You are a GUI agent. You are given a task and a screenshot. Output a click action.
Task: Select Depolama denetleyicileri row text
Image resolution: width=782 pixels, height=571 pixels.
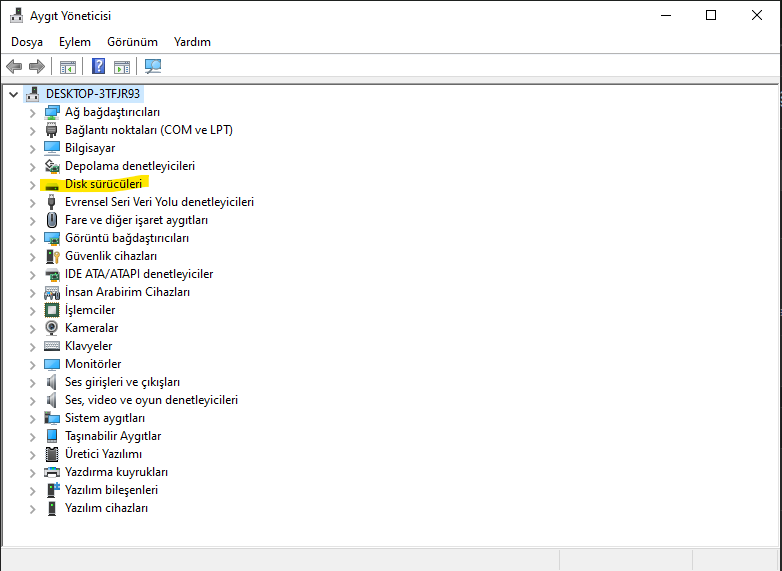[130, 166]
